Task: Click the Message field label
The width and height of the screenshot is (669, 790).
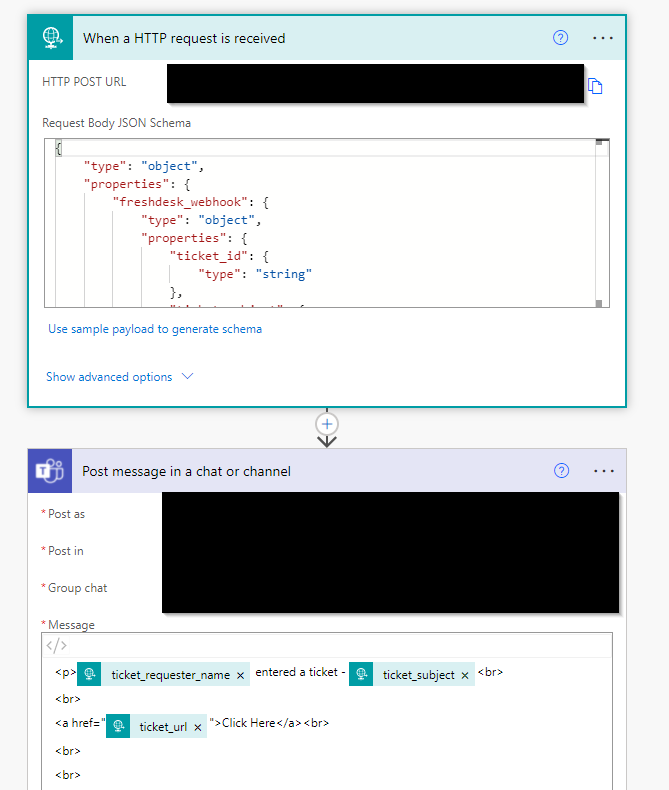Action: [71, 625]
